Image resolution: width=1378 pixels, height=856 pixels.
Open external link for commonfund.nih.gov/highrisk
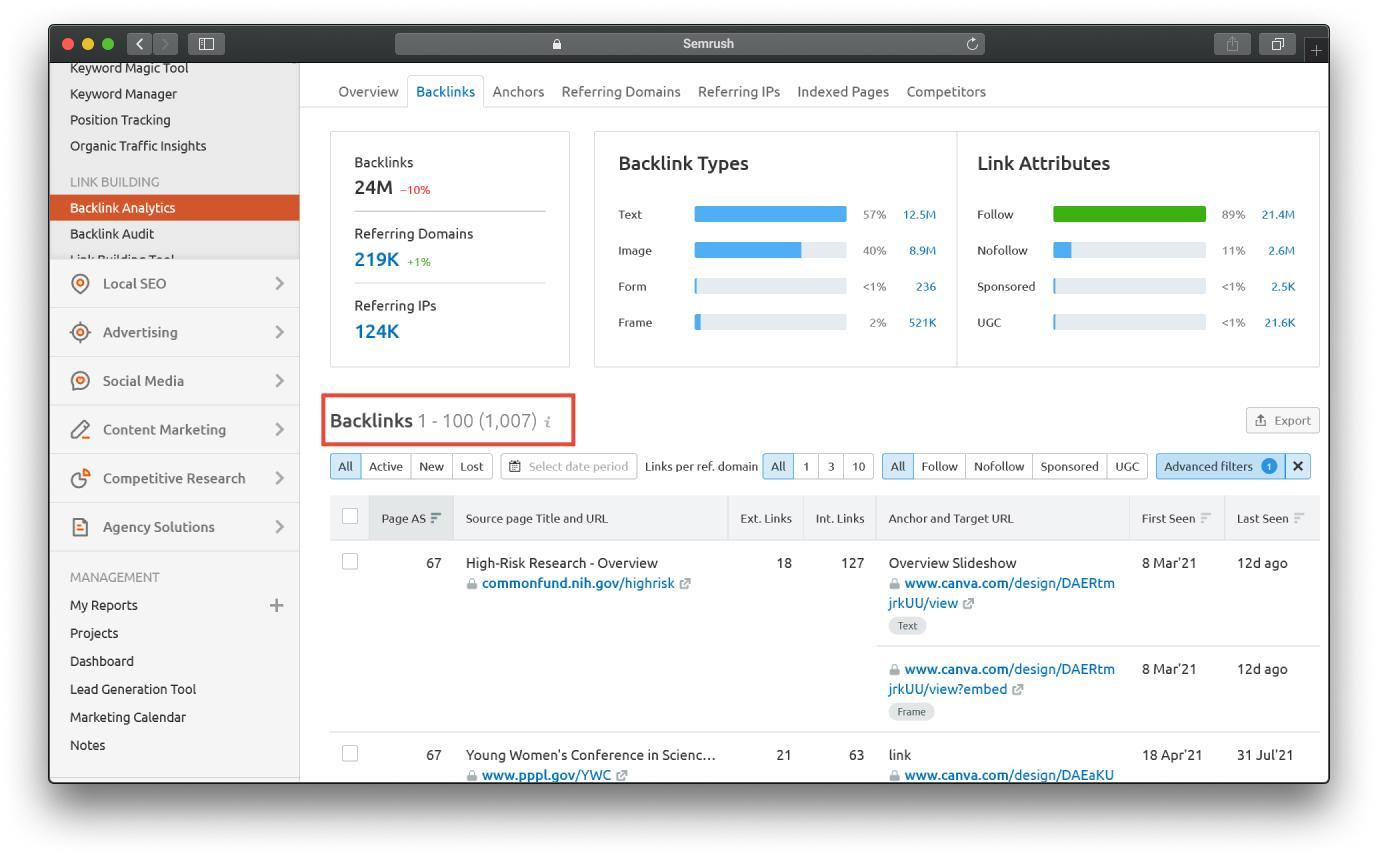[685, 584]
